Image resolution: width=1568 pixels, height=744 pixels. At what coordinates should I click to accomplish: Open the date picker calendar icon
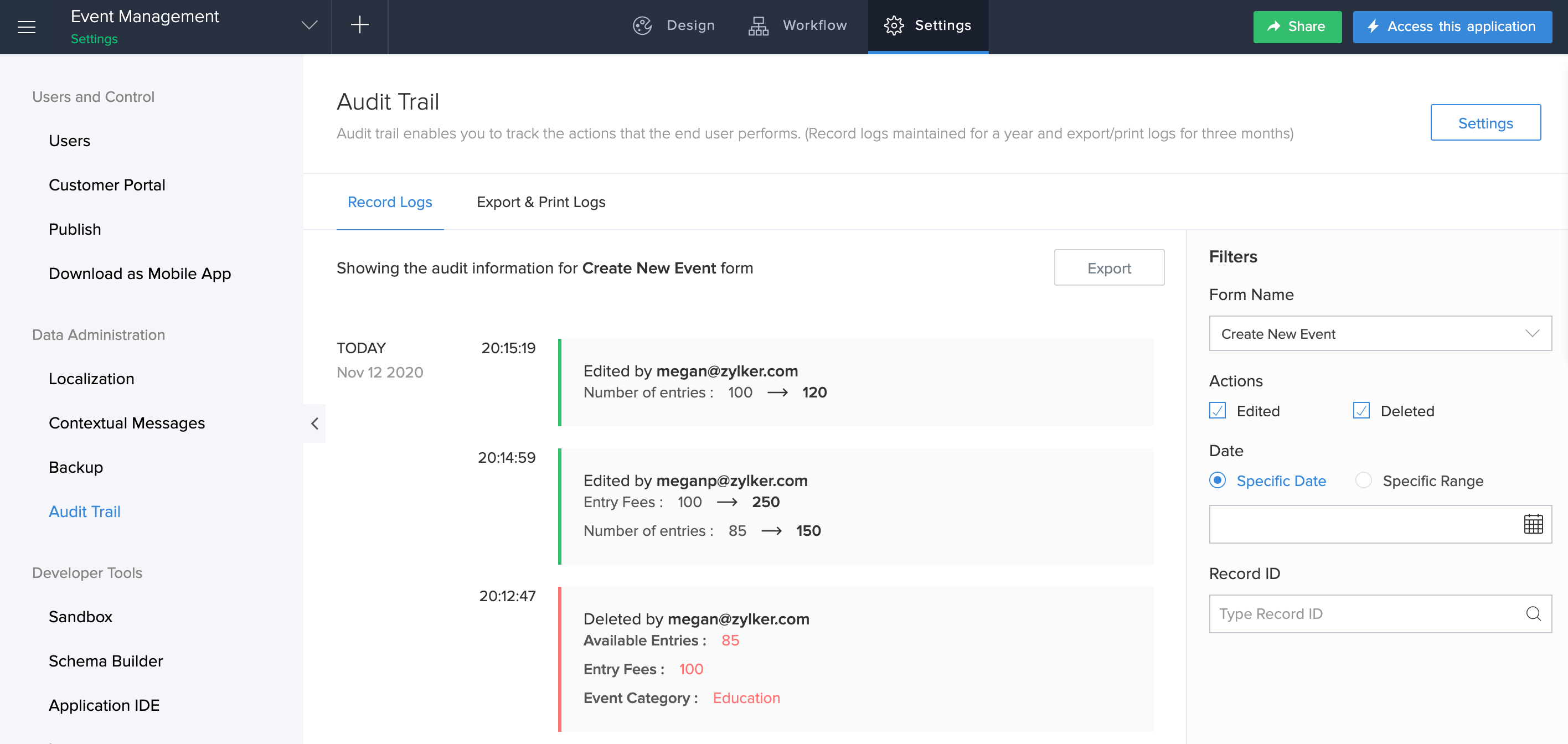coord(1533,524)
